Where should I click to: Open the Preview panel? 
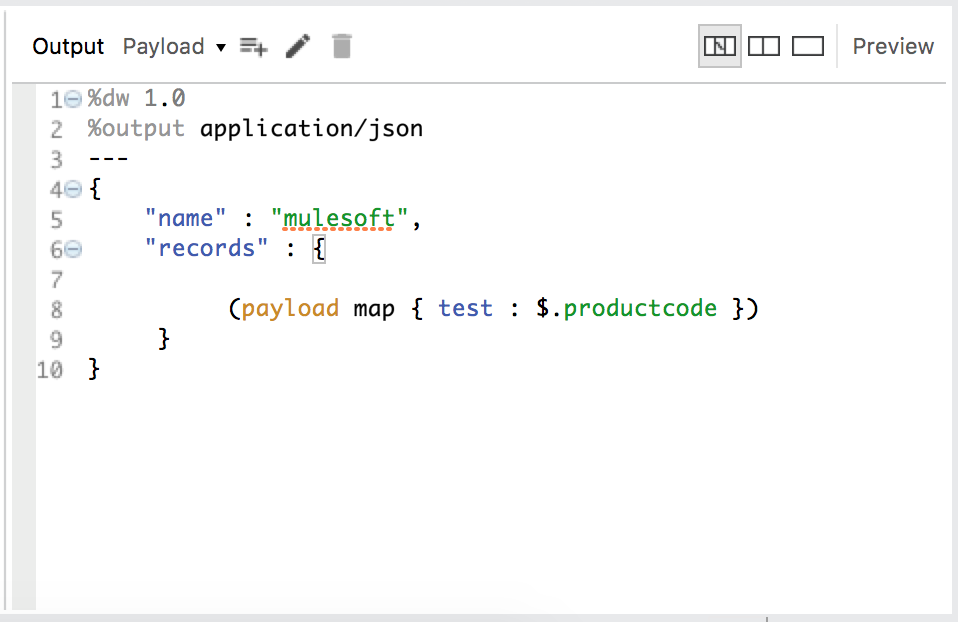pos(893,46)
